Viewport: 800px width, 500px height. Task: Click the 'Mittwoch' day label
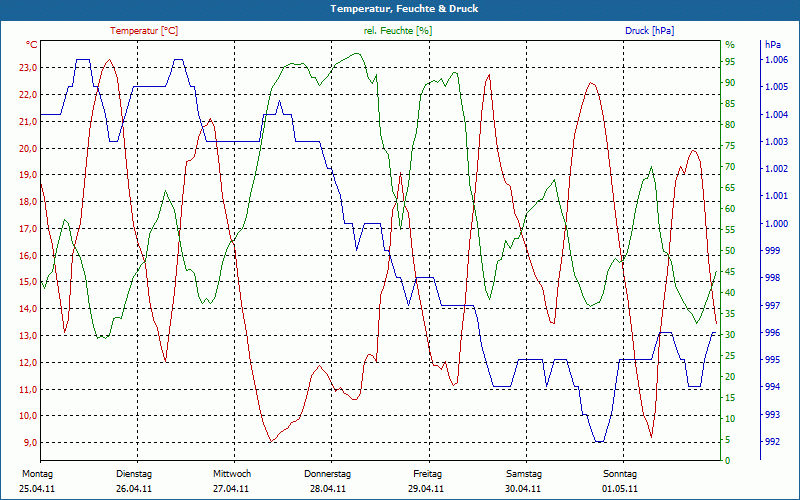(232, 474)
